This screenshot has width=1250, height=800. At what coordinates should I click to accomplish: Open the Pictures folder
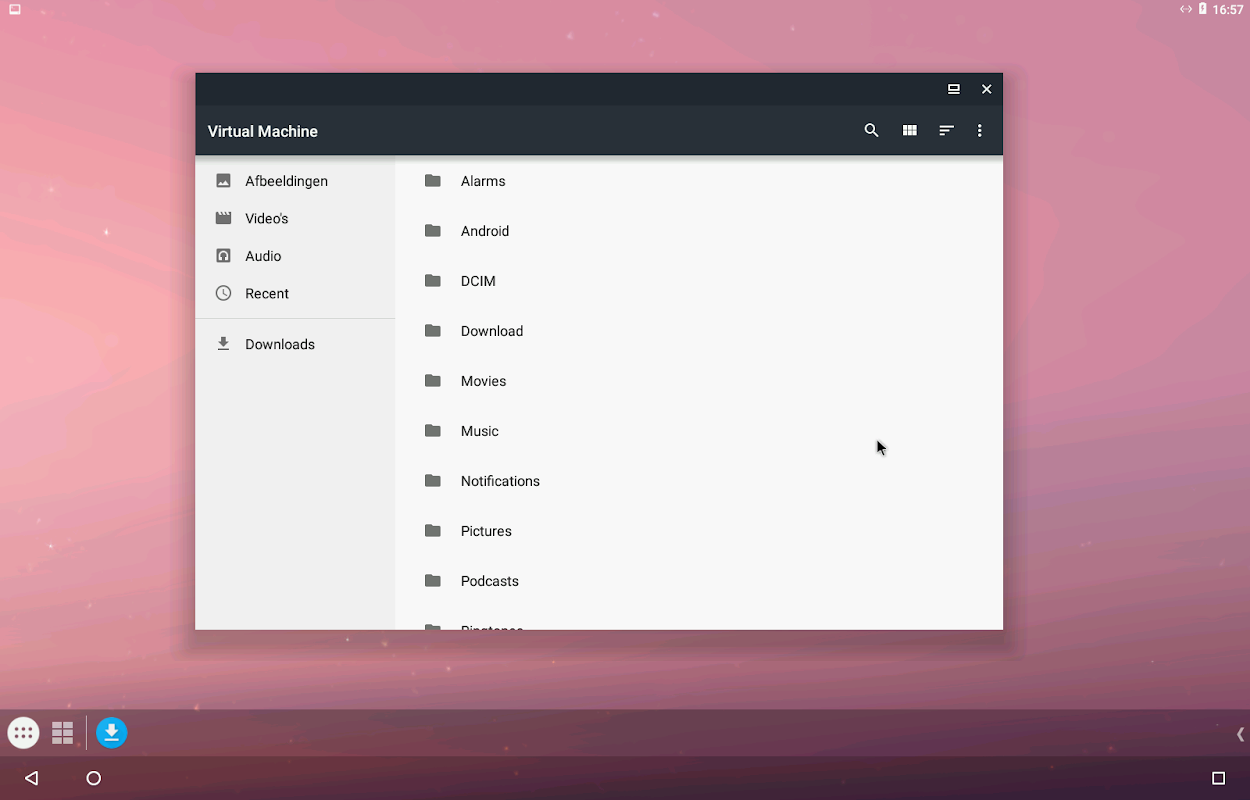[x=486, y=531]
